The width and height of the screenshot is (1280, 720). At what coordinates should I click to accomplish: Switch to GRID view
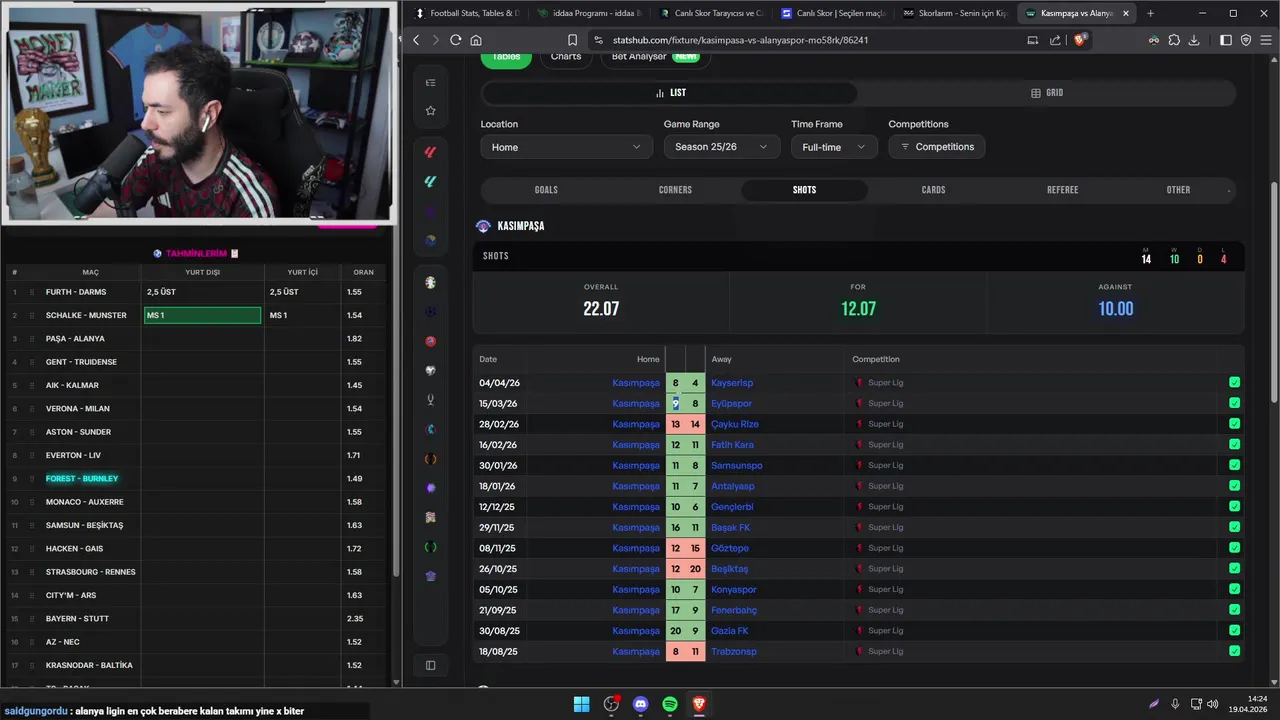[1047, 93]
